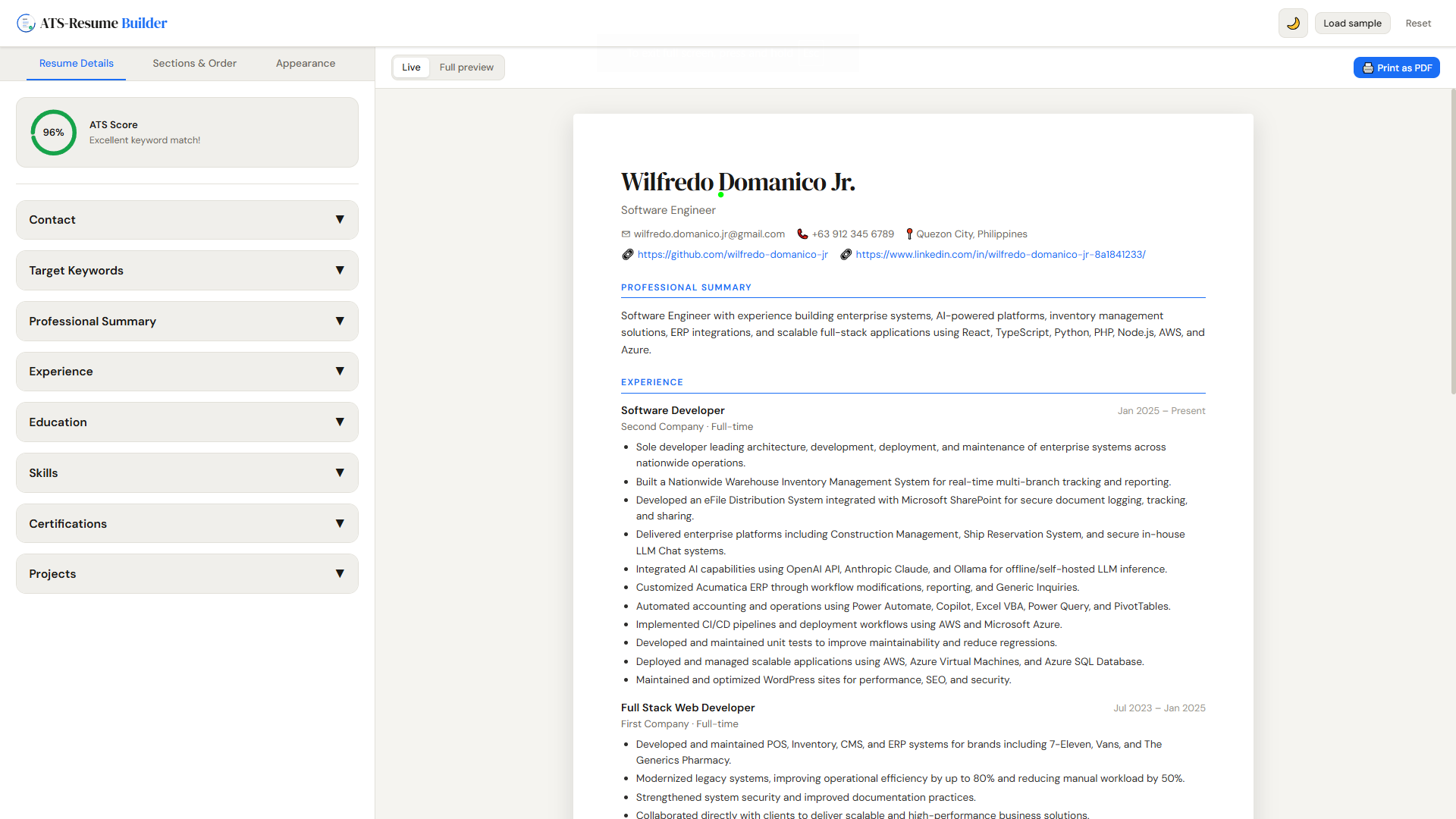
Task: Click the EXPERIENCE section heading in resume
Action: (x=652, y=382)
